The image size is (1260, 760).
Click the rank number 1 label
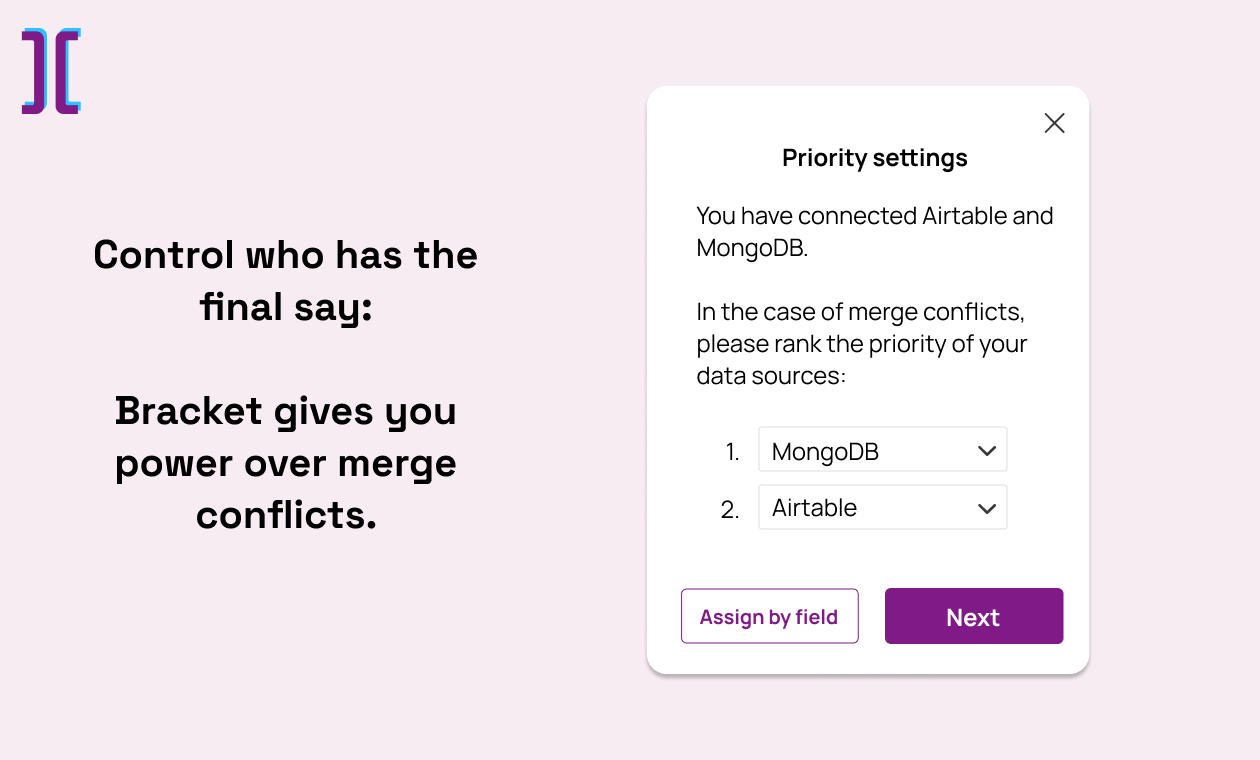point(732,452)
